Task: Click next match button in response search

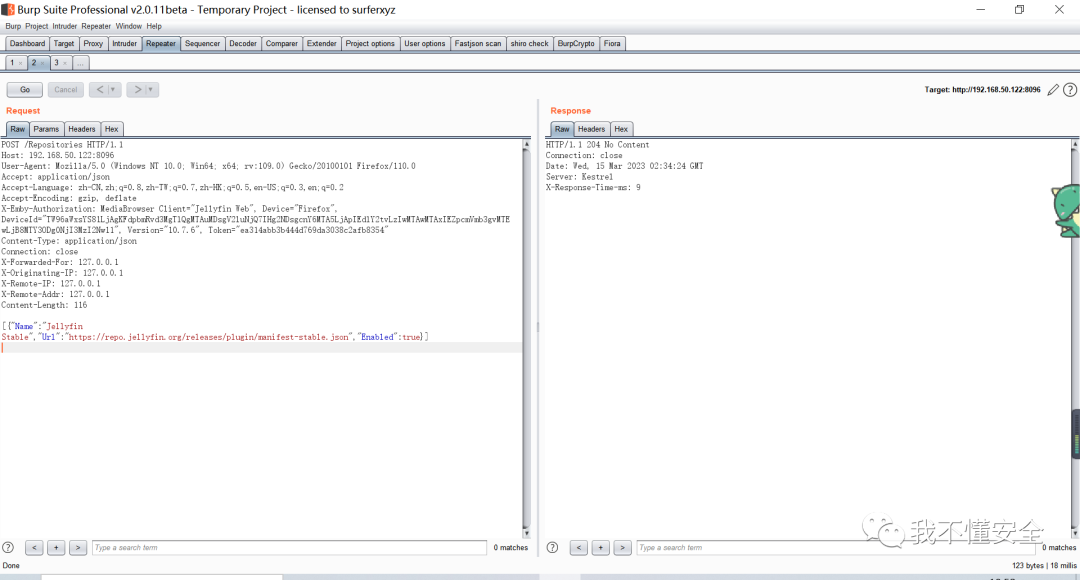Action: coord(623,548)
